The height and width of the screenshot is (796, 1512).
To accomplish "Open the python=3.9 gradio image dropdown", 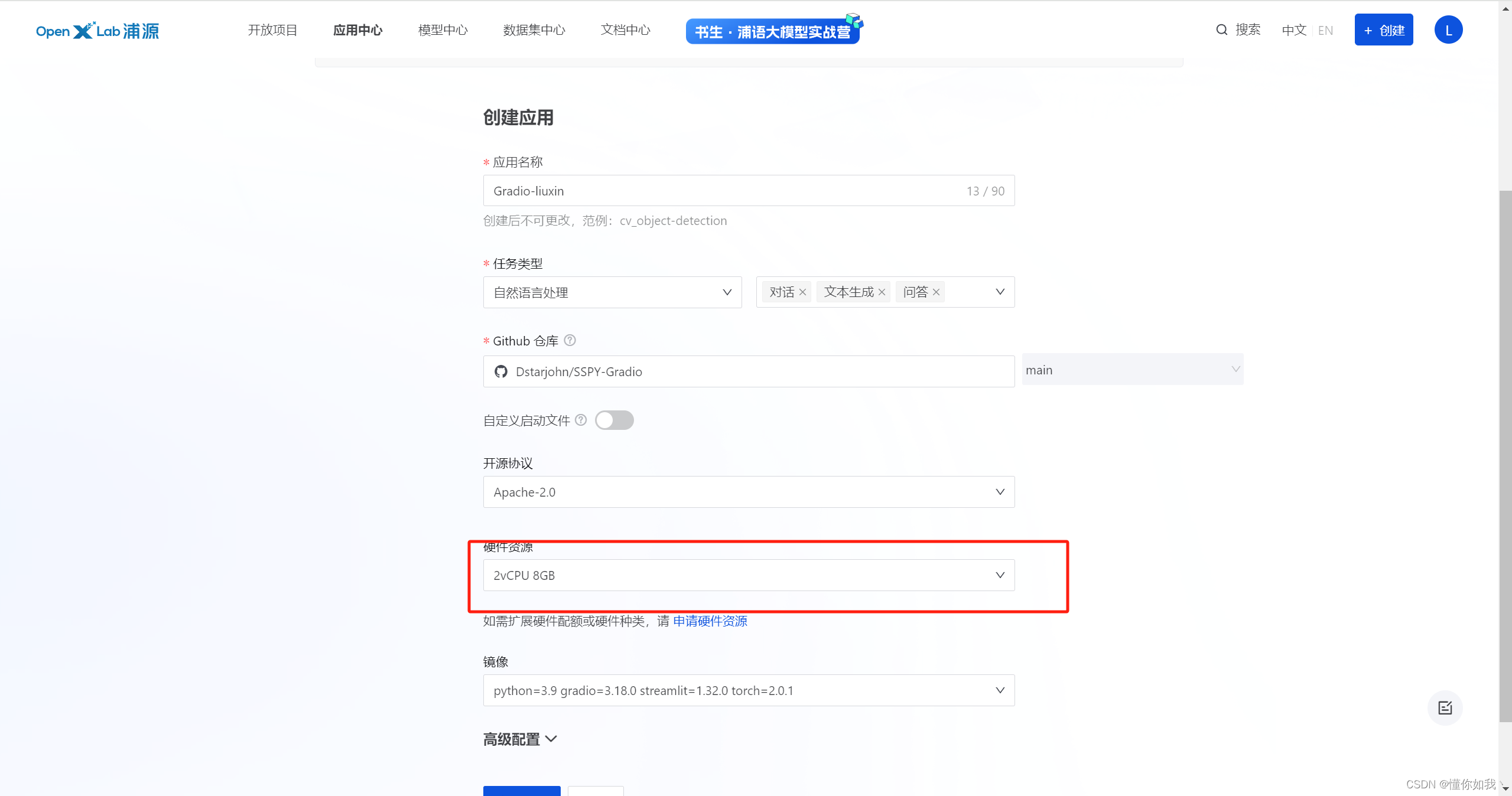I will 749,690.
